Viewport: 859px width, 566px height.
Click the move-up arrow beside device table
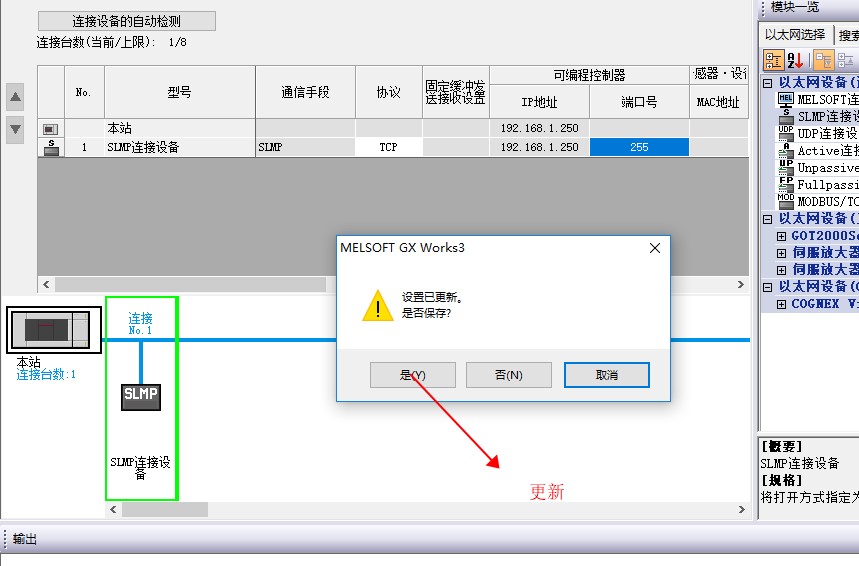point(15,97)
